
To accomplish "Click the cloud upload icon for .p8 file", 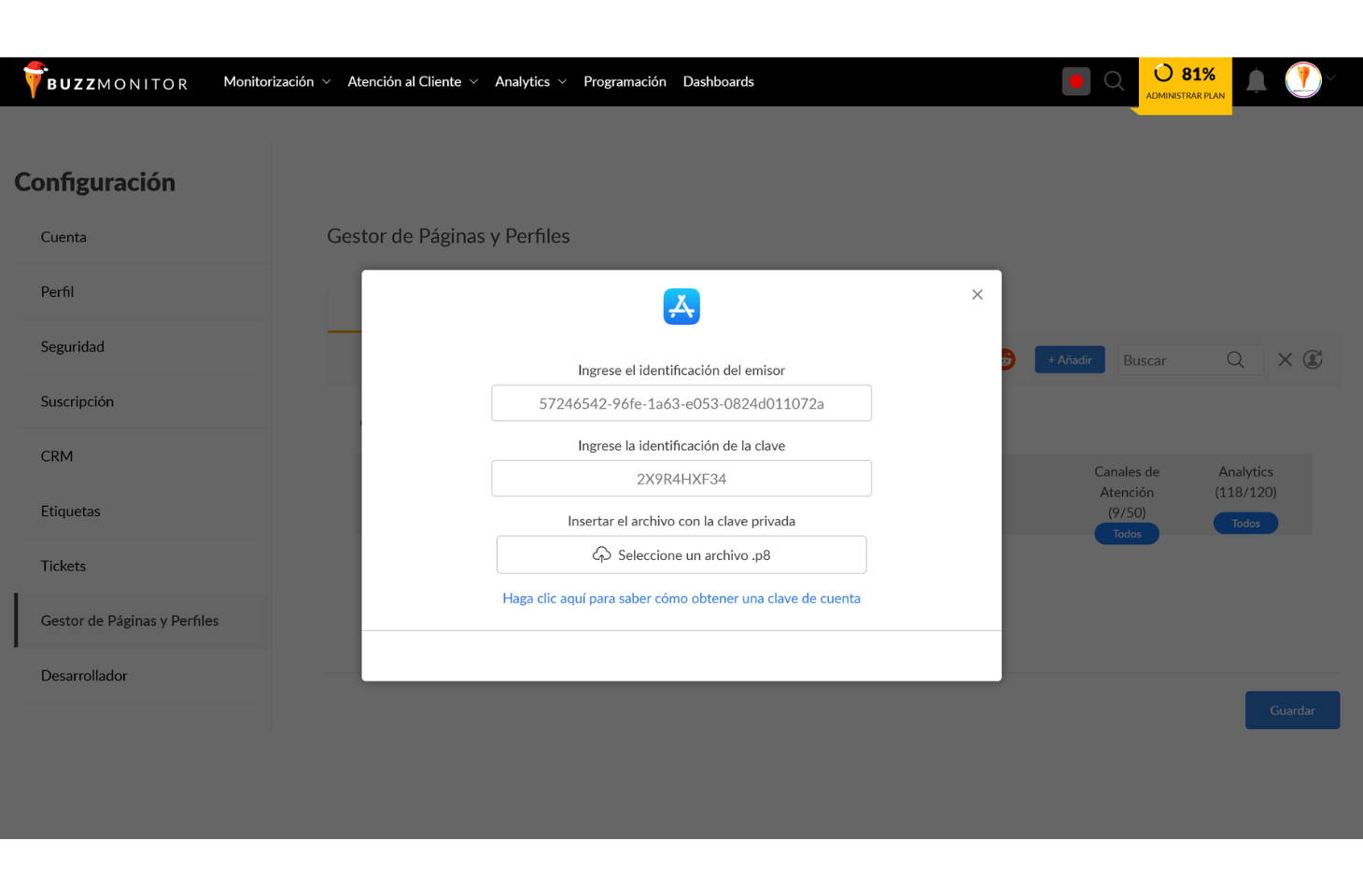I will (x=601, y=555).
